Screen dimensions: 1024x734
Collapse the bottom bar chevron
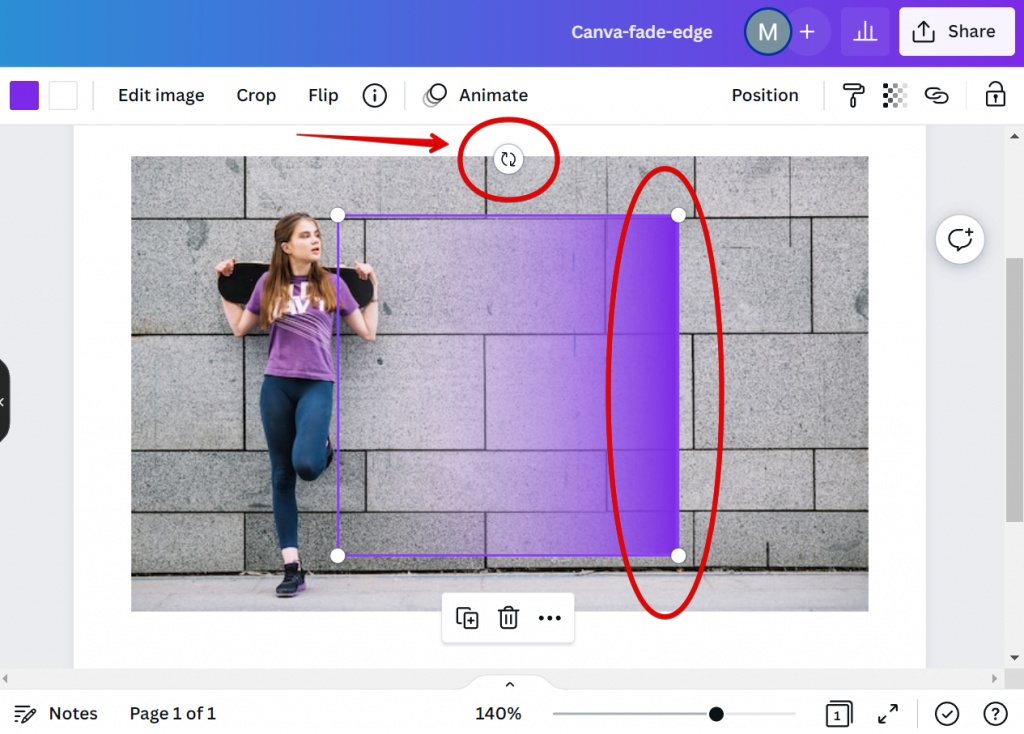point(509,684)
